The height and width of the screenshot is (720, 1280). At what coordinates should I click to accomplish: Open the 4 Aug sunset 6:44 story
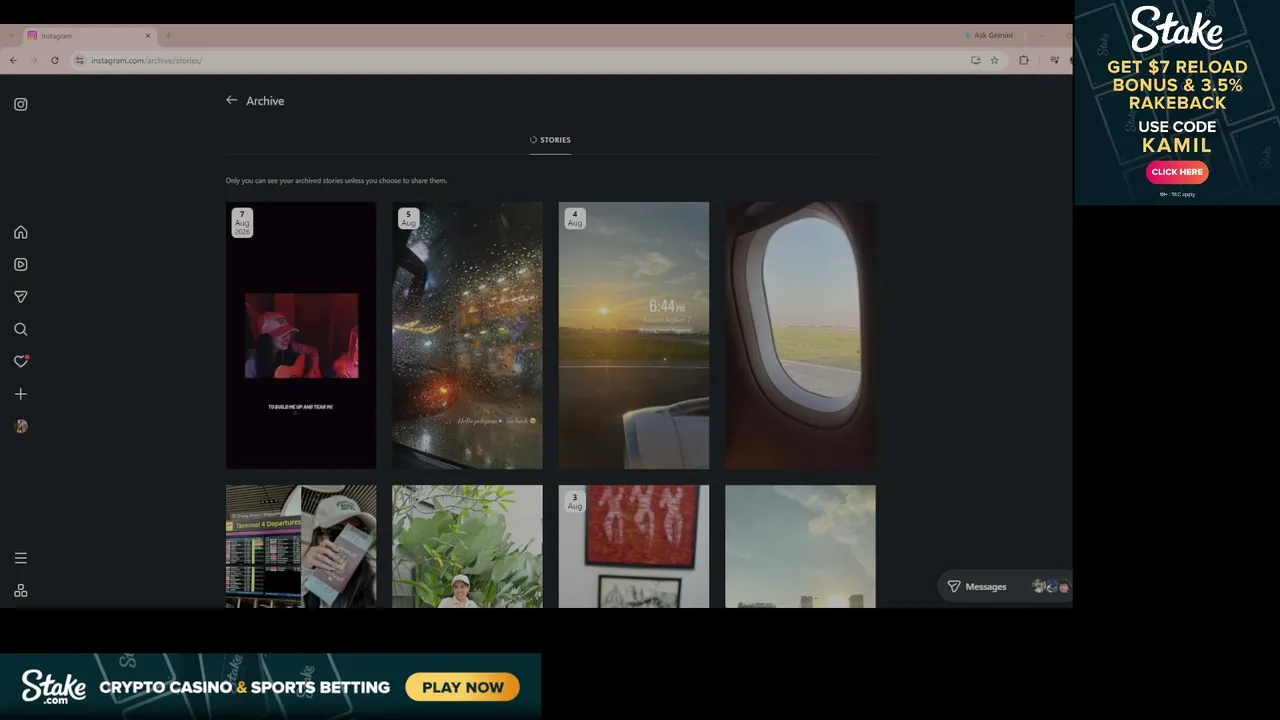click(x=634, y=335)
